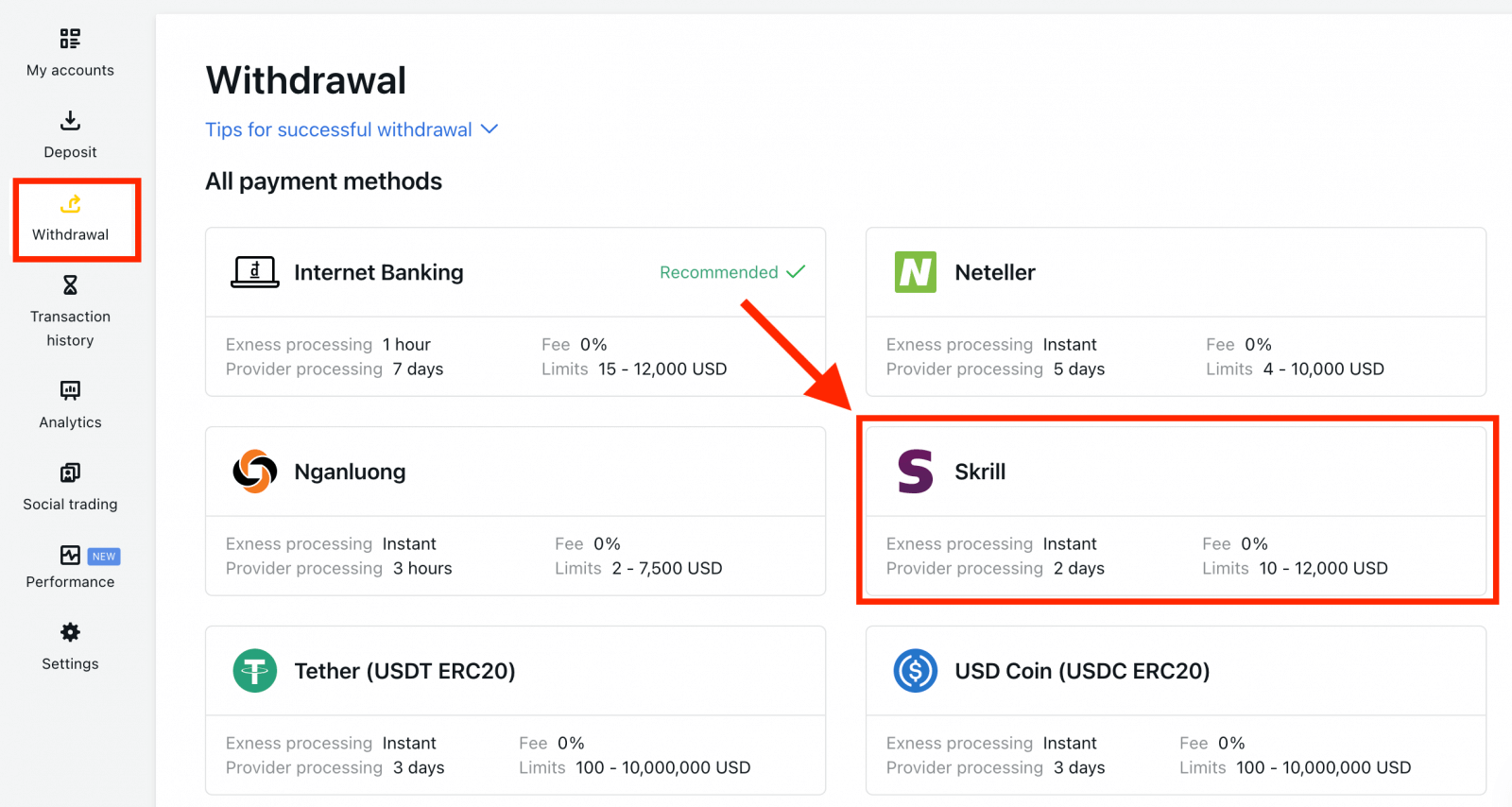1512x807 pixels.
Task: Open the Analytics panel
Action: (x=69, y=403)
